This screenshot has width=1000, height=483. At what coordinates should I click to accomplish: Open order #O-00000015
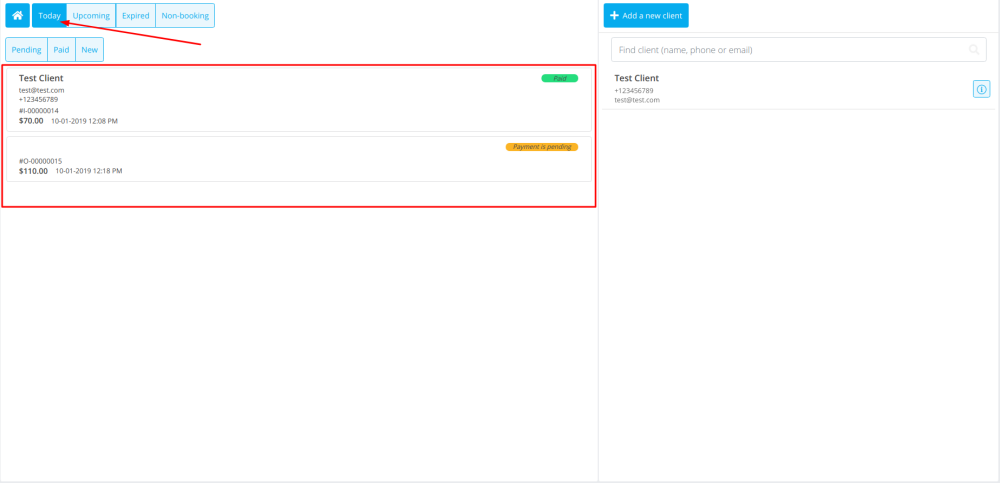click(40, 161)
